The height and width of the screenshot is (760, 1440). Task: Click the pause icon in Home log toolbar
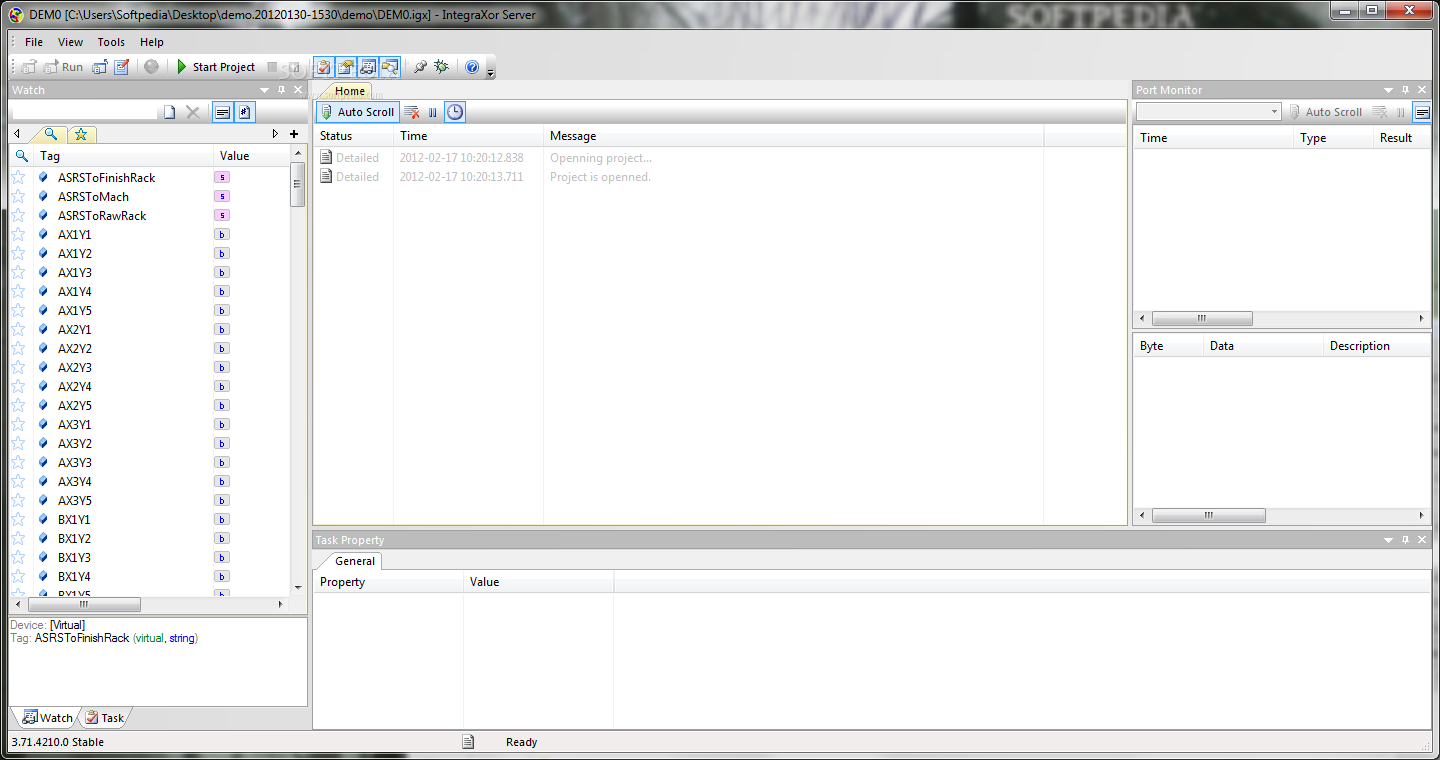(x=433, y=112)
